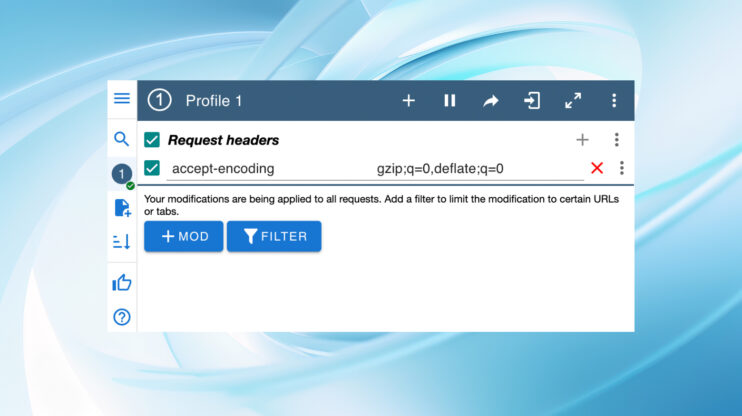Screen dimensions: 742x416
Task: Click the sign in icon
Action: click(x=532, y=101)
